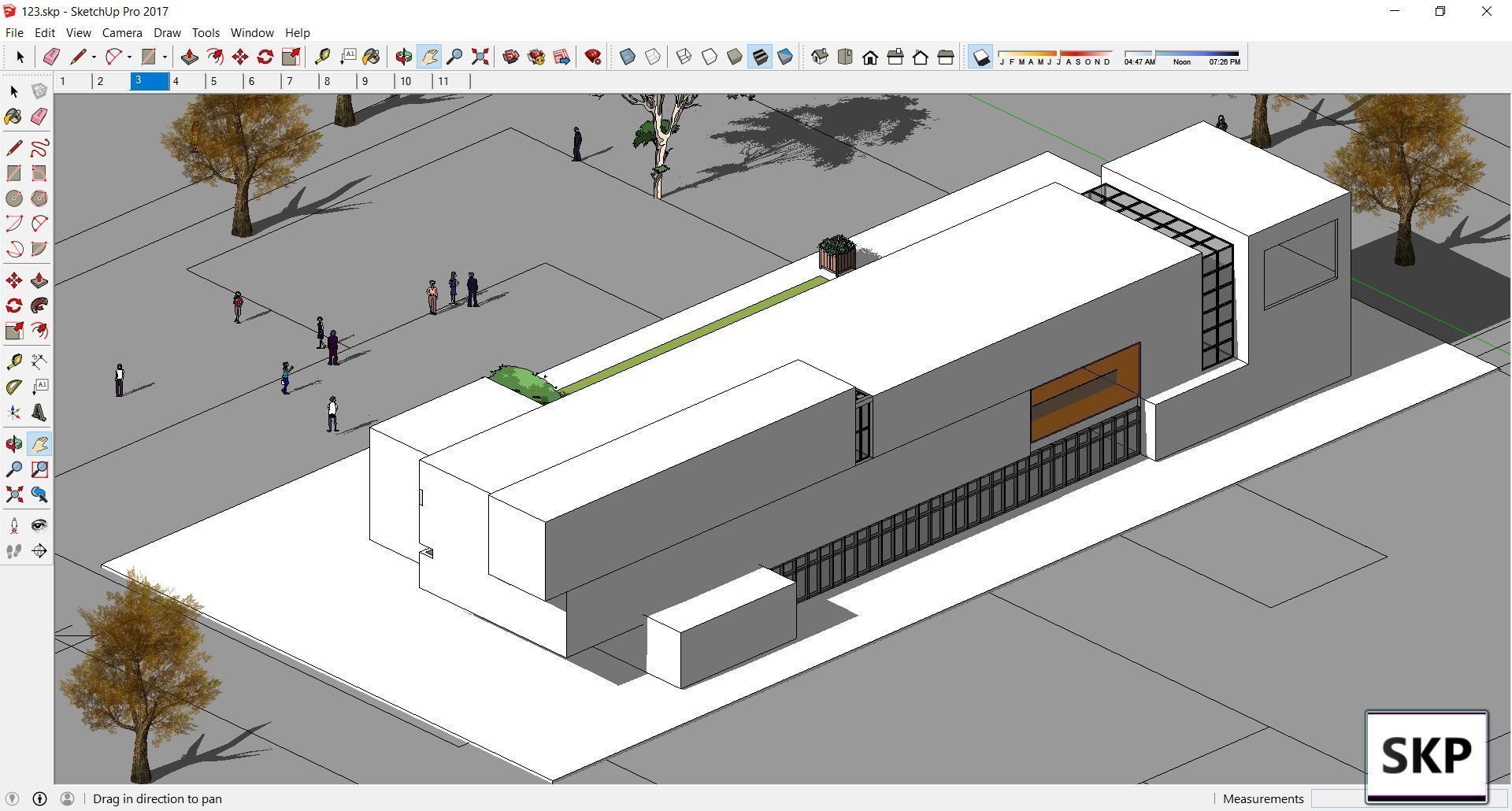The image size is (1512, 811).
Task: Switch to Top view
Action: [x=845, y=57]
